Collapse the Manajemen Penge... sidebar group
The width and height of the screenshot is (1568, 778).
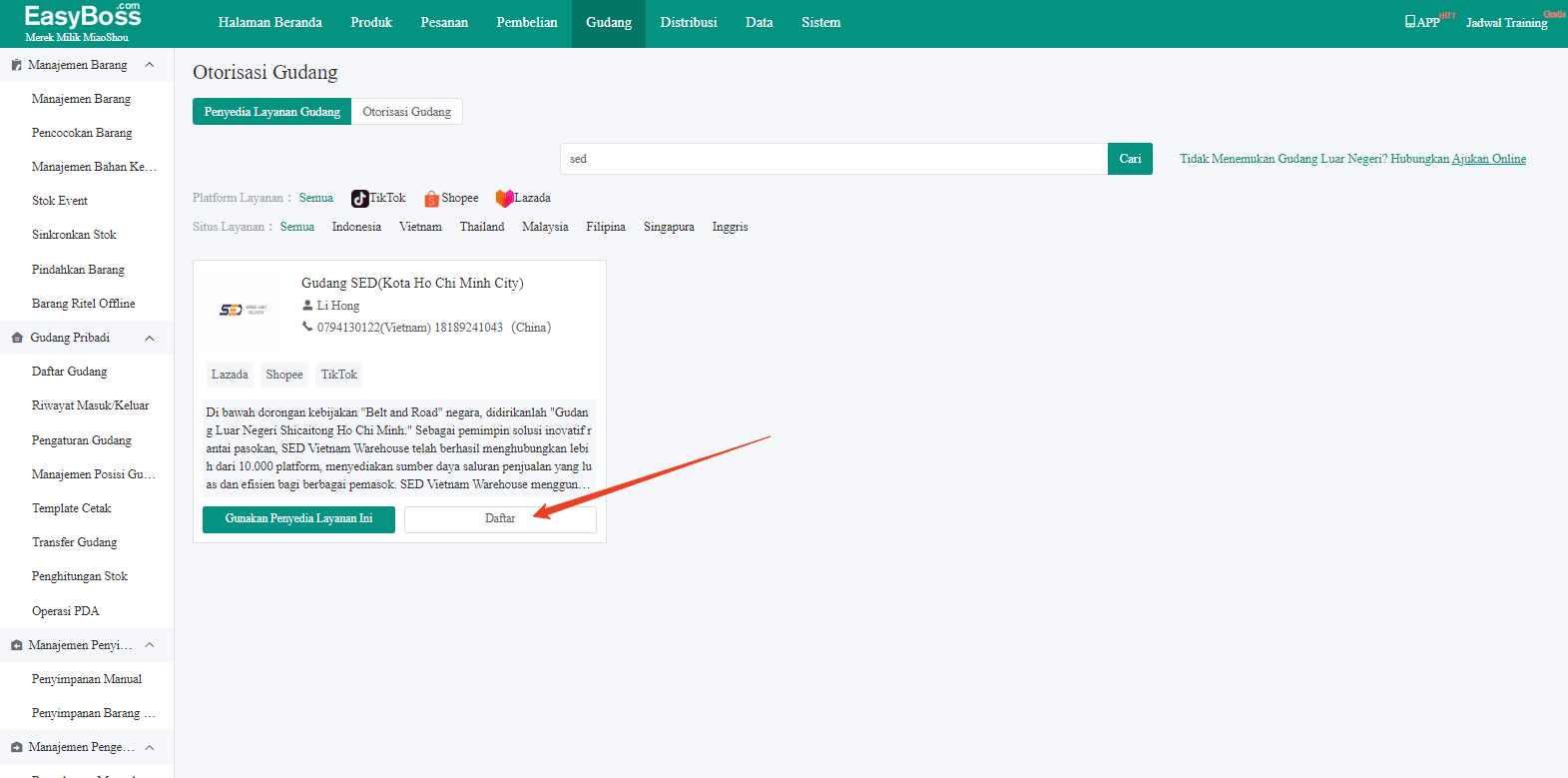(x=150, y=747)
